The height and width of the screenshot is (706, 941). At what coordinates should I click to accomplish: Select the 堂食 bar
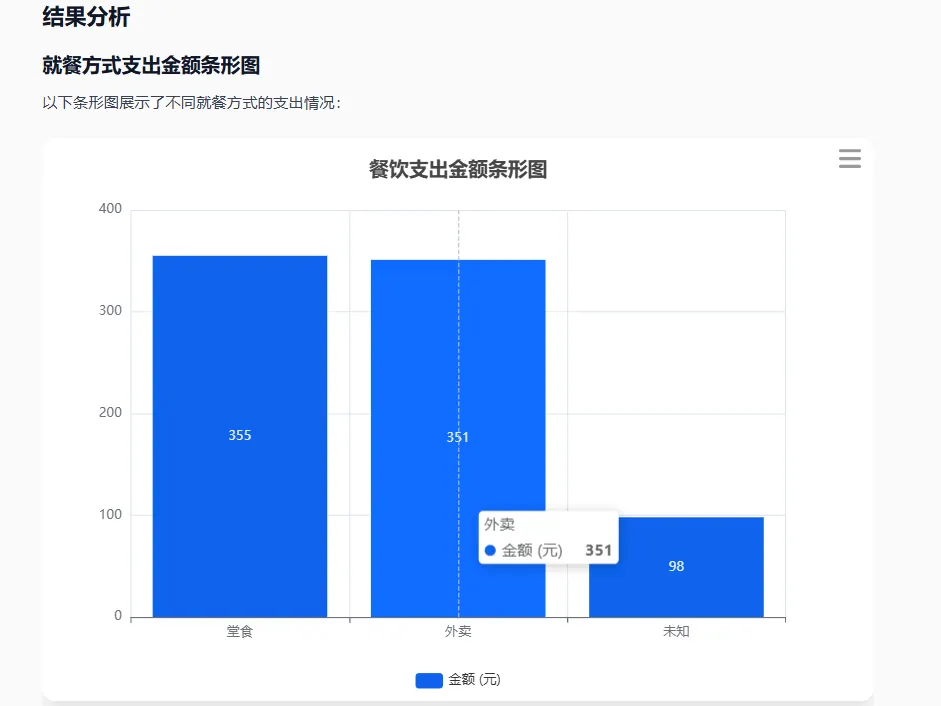240,436
